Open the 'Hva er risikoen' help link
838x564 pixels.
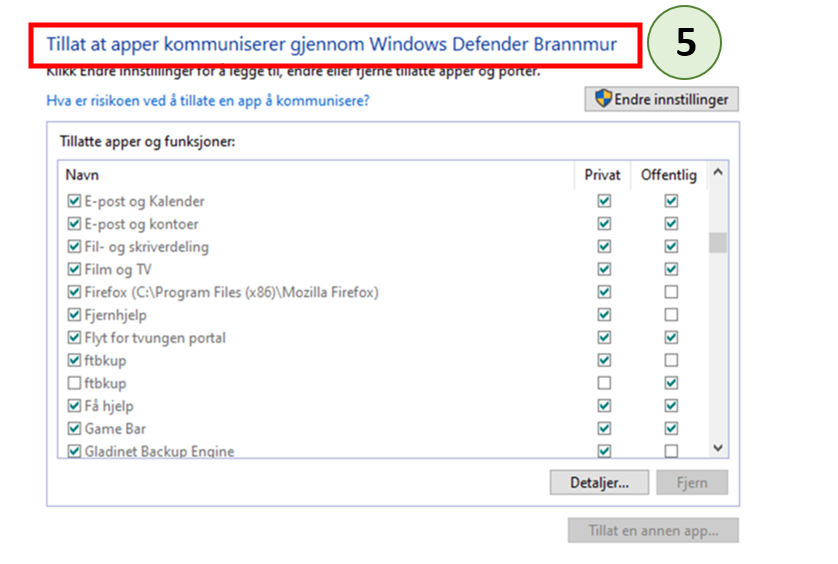tap(208, 101)
